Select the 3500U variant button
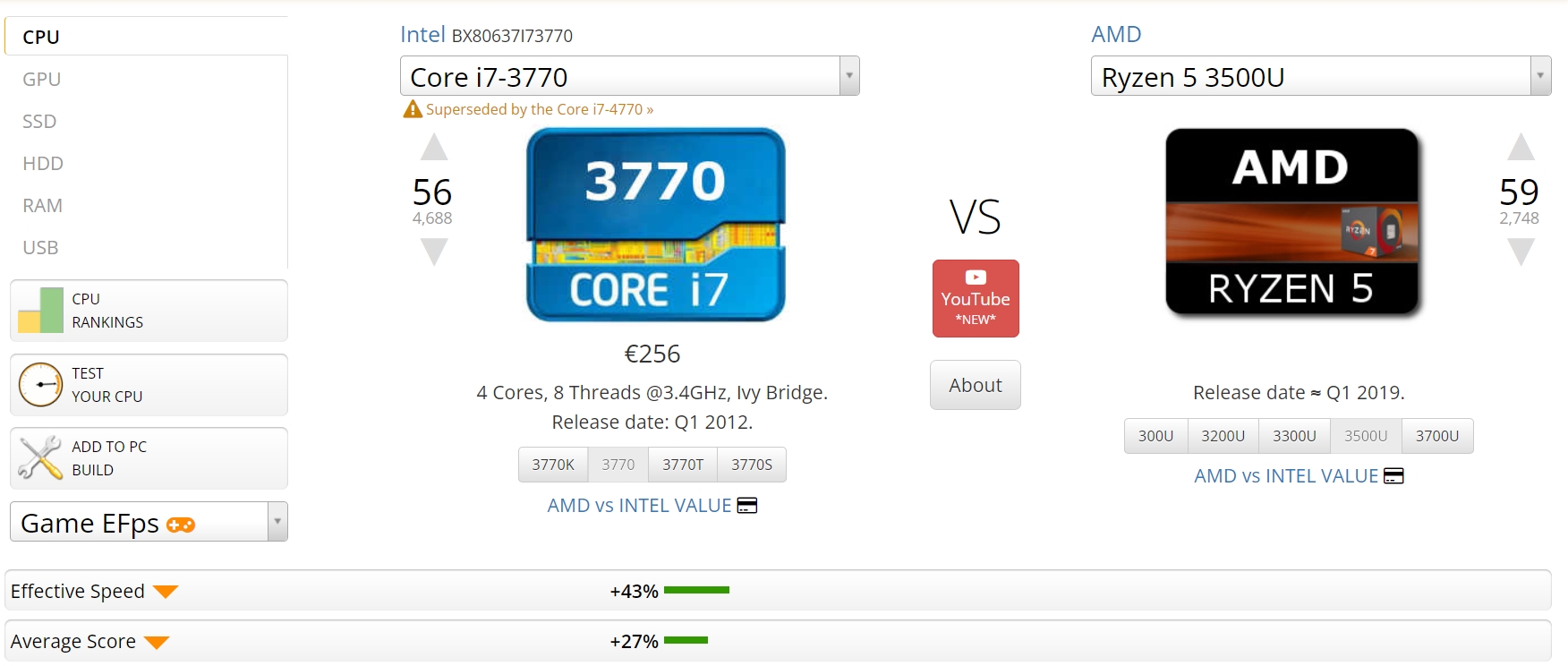1568x666 pixels. tap(1366, 436)
